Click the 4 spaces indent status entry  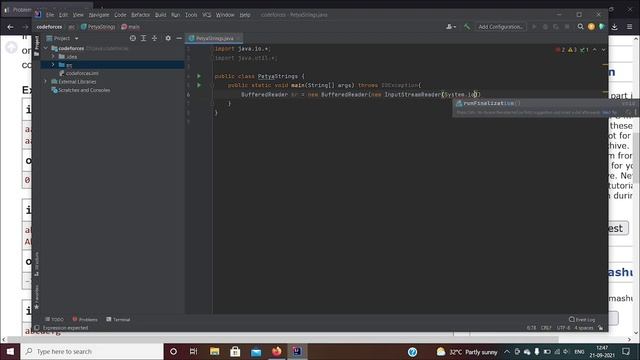[584, 327]
